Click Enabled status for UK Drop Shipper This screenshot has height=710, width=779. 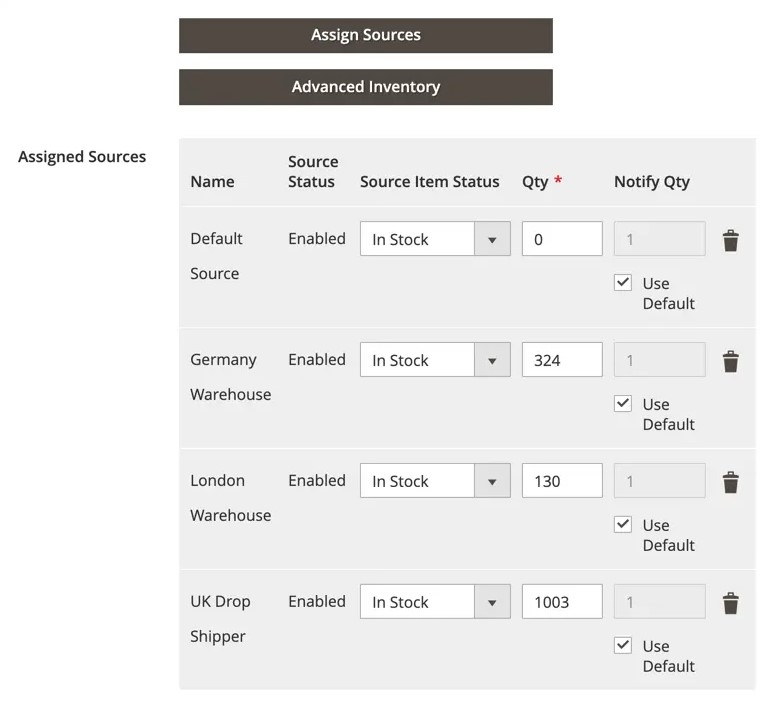tap(317, 602)
